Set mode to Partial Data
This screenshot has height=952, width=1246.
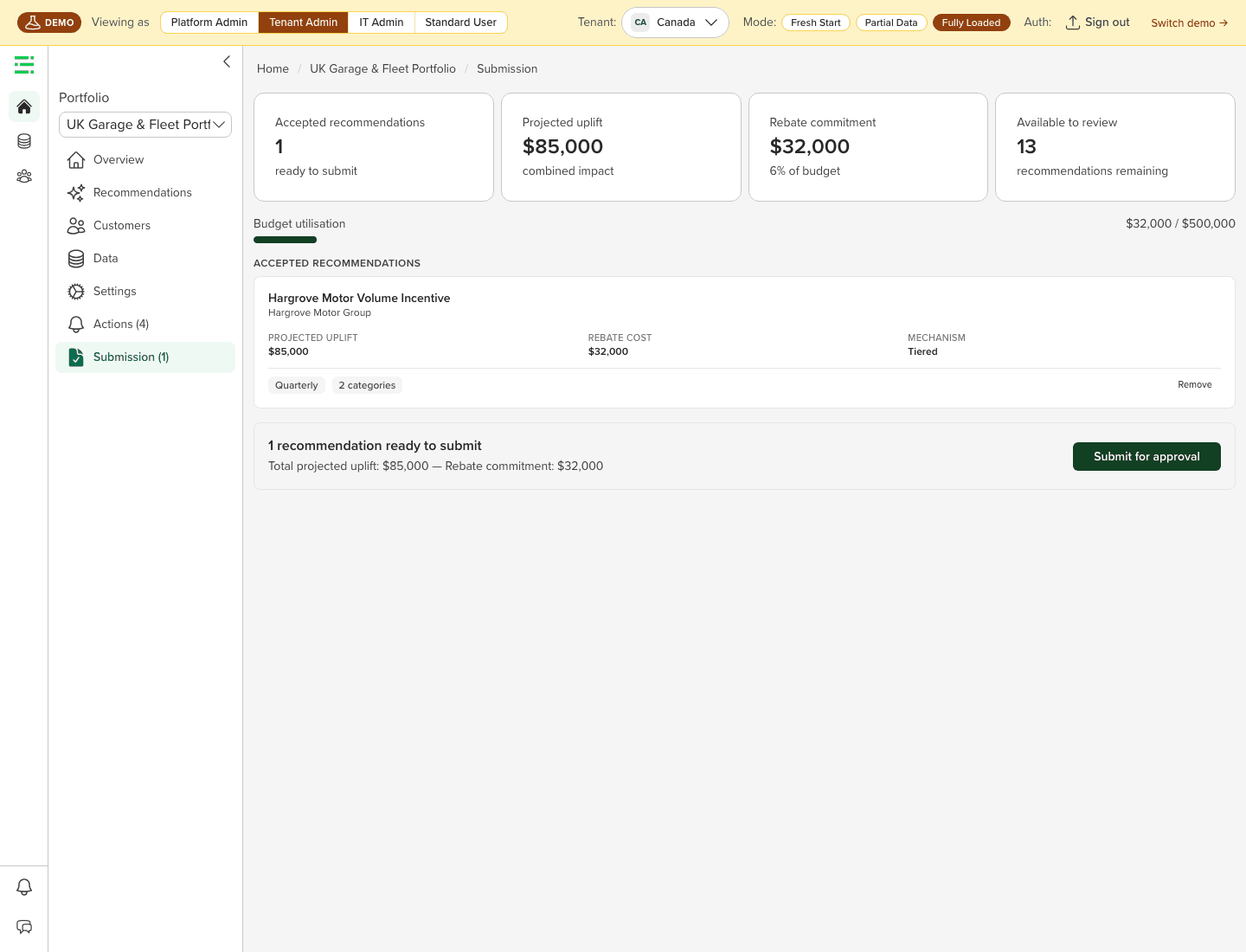tap(891, 23)
